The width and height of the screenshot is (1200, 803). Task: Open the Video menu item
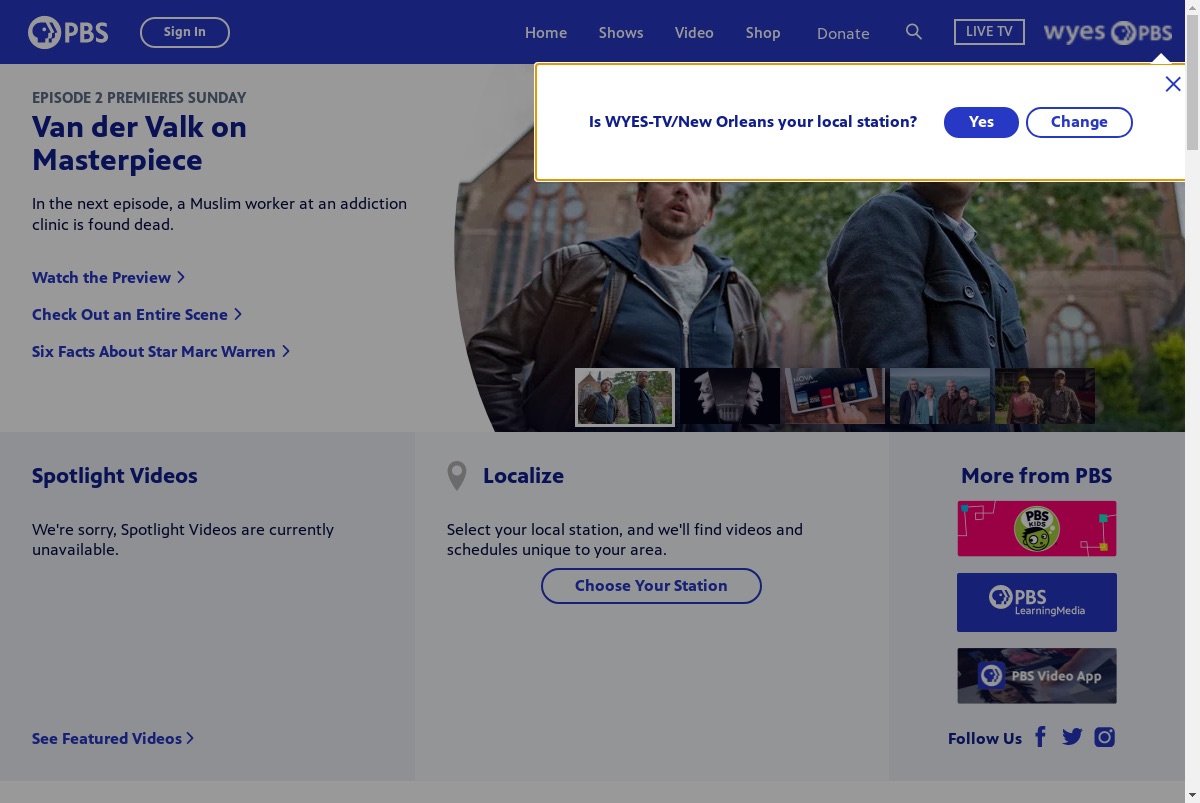tap(694, 33)
